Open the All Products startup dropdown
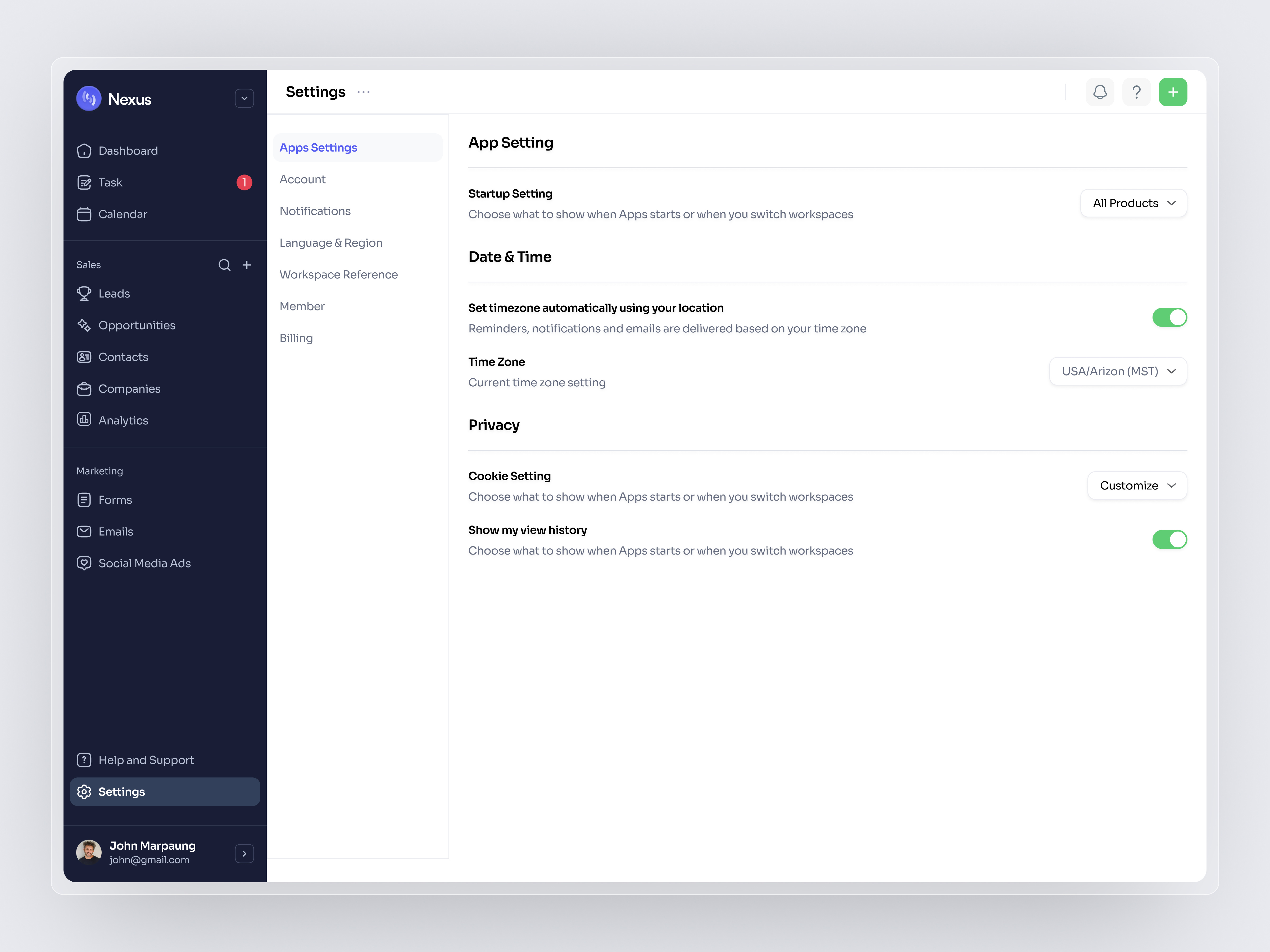Viewport: 1270px width, 952px height. pyautogui.click(x=1133, y=203)
